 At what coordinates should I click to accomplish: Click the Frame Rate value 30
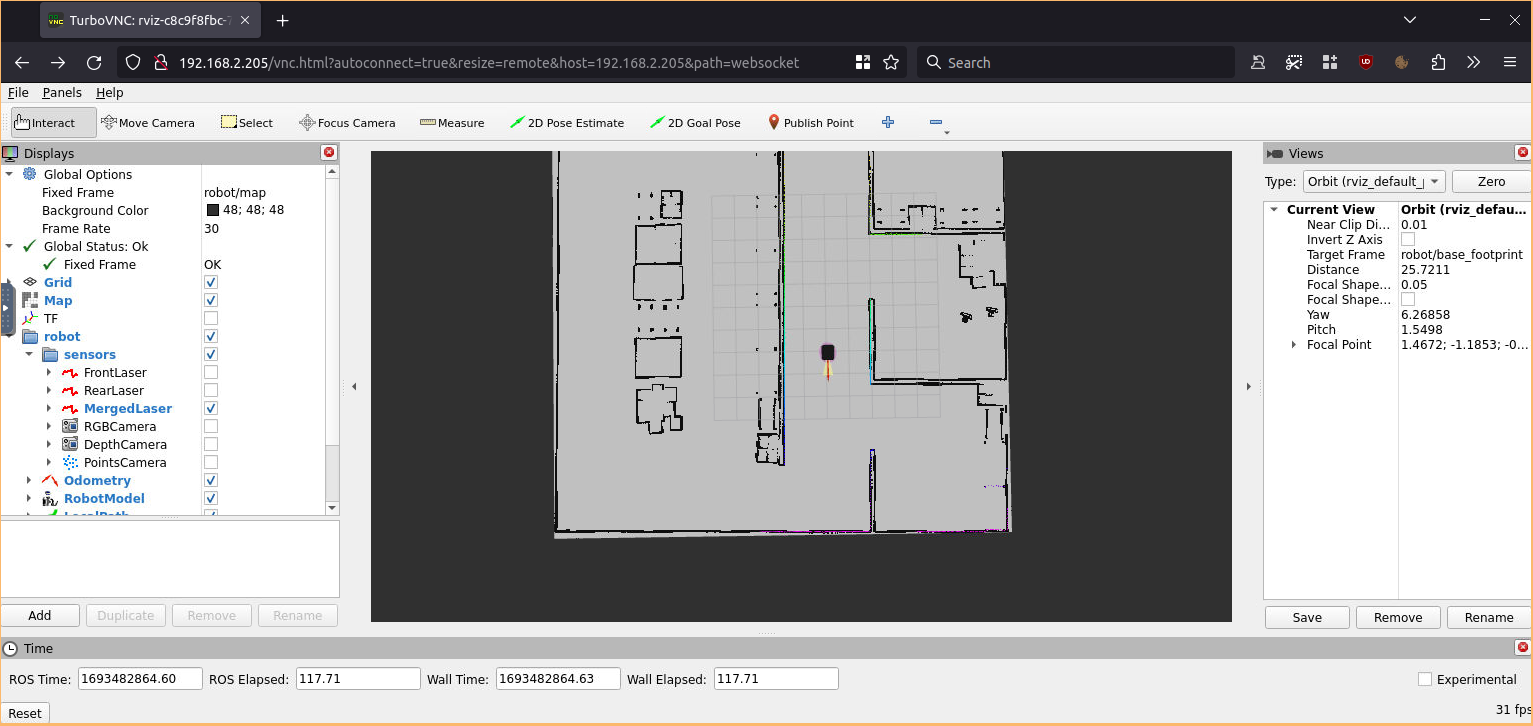coord(211,228)
